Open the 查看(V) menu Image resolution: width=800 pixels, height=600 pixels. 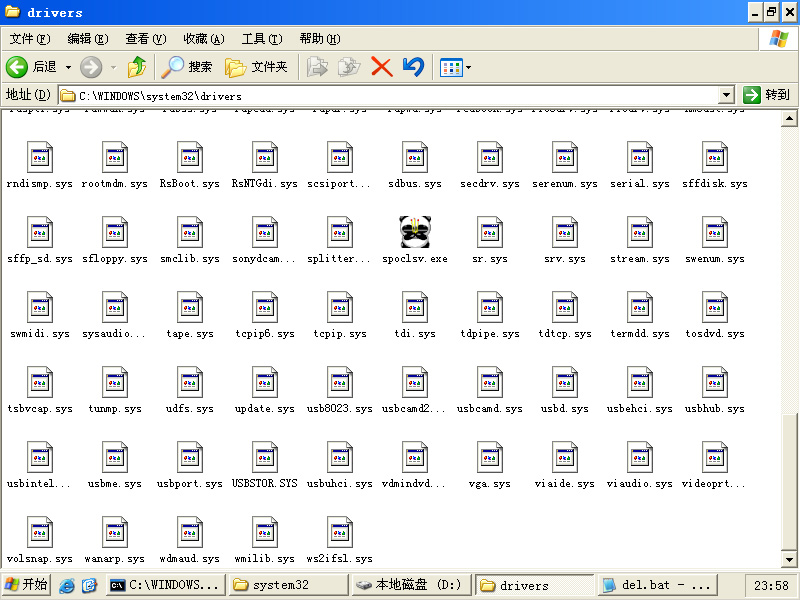tap(146, 39)
